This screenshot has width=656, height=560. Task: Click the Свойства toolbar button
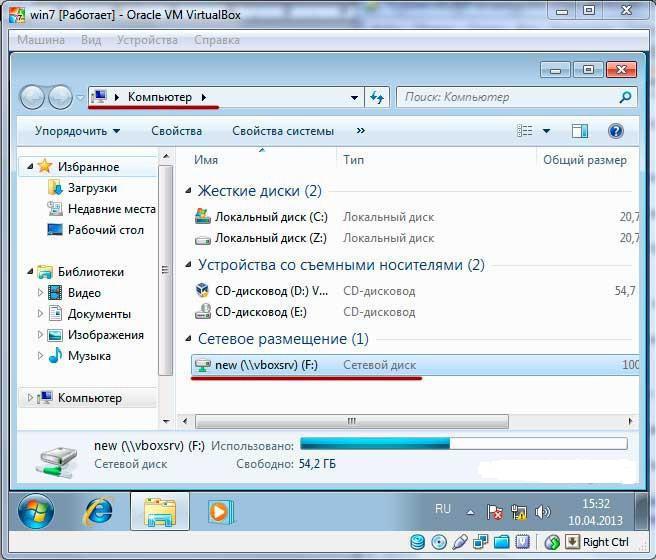(177, 131)
